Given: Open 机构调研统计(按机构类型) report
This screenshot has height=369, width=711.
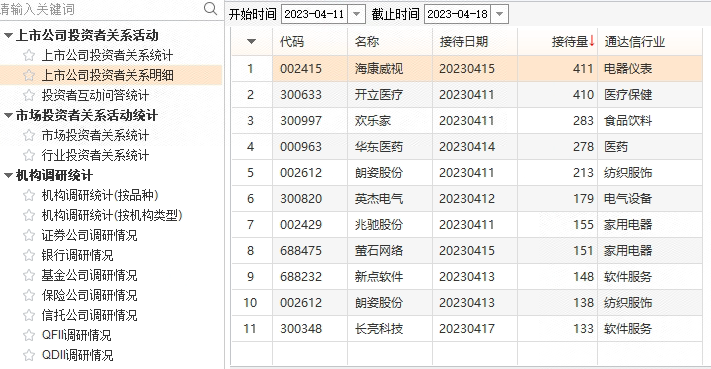Looking at the screenshot, I should click(x=112, y=215).
